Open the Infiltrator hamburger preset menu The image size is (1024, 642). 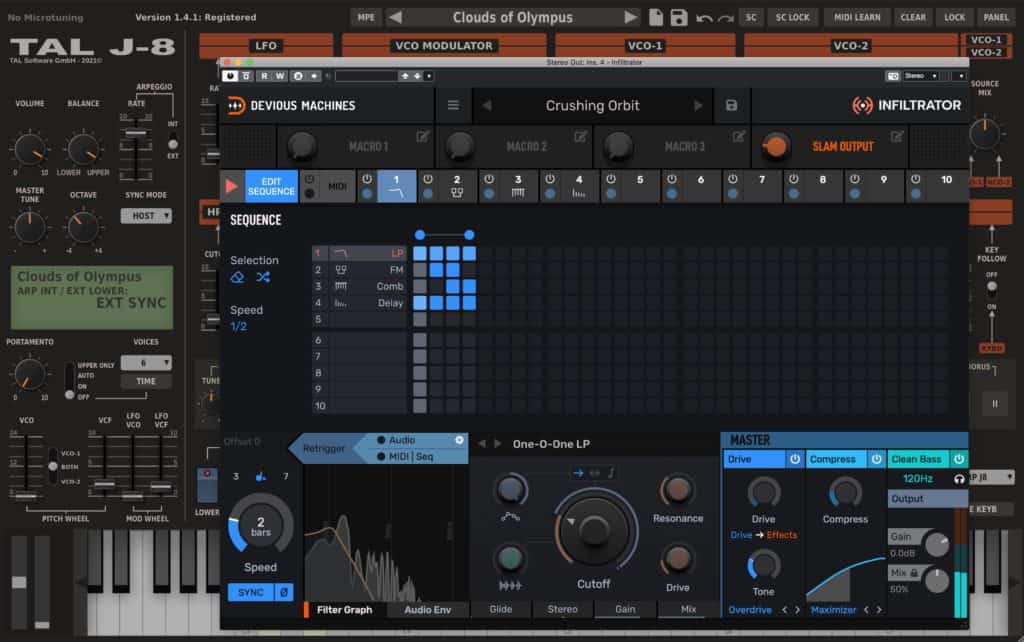453,105
